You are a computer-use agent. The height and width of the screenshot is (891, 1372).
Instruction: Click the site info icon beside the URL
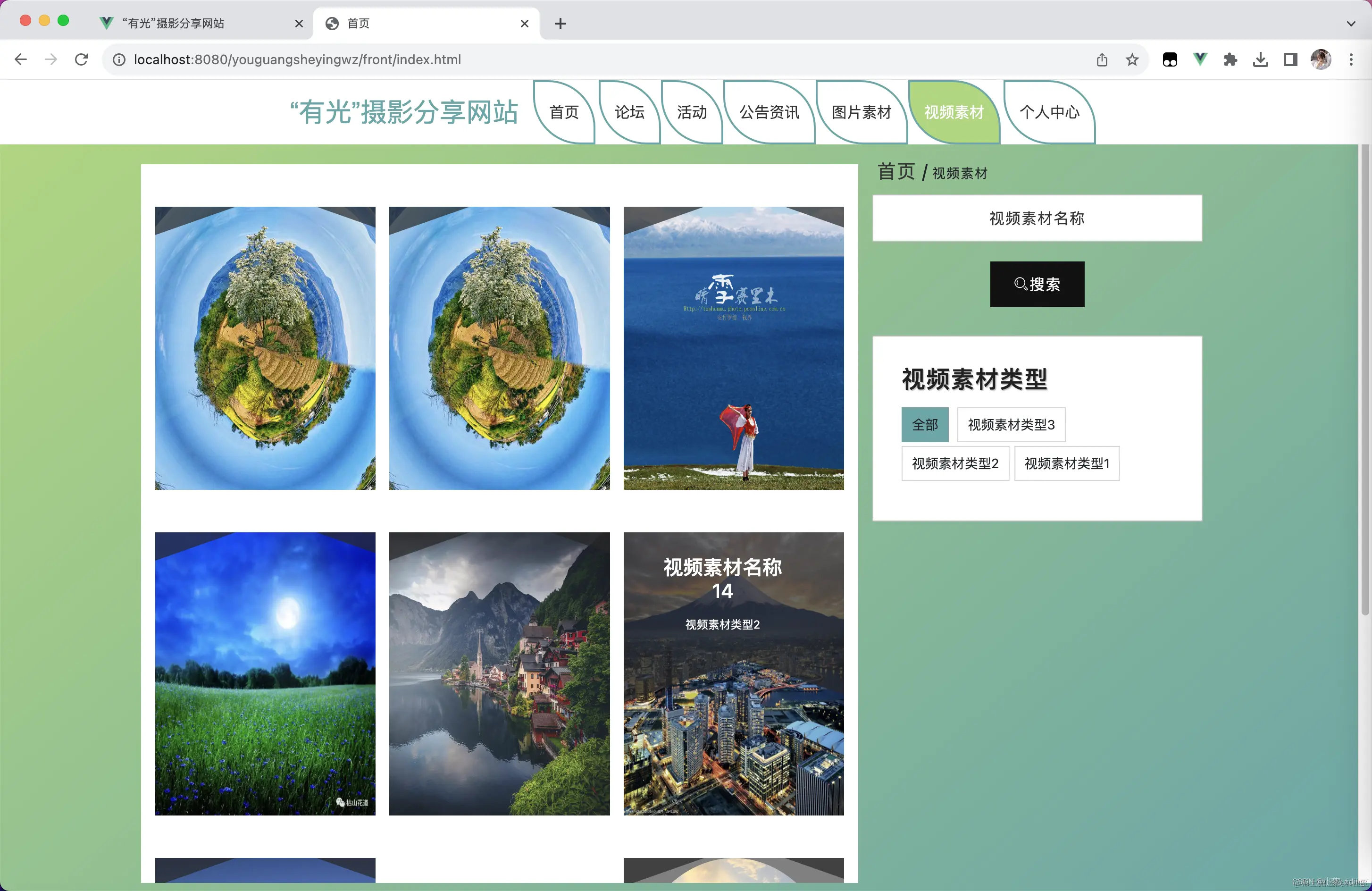[x=119, y=59]
